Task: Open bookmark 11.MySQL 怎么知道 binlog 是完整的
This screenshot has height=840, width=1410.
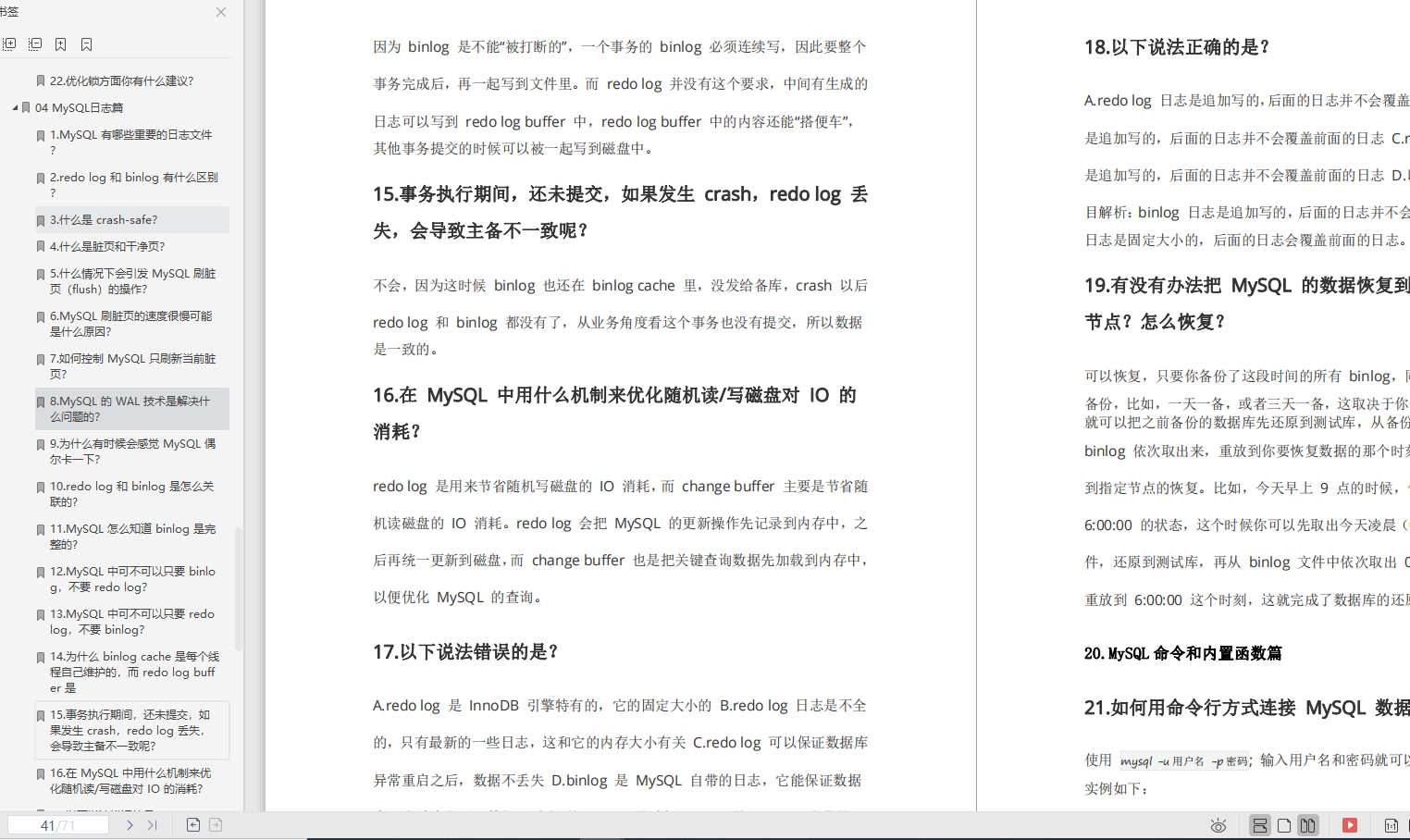Action: coord(133,537)
